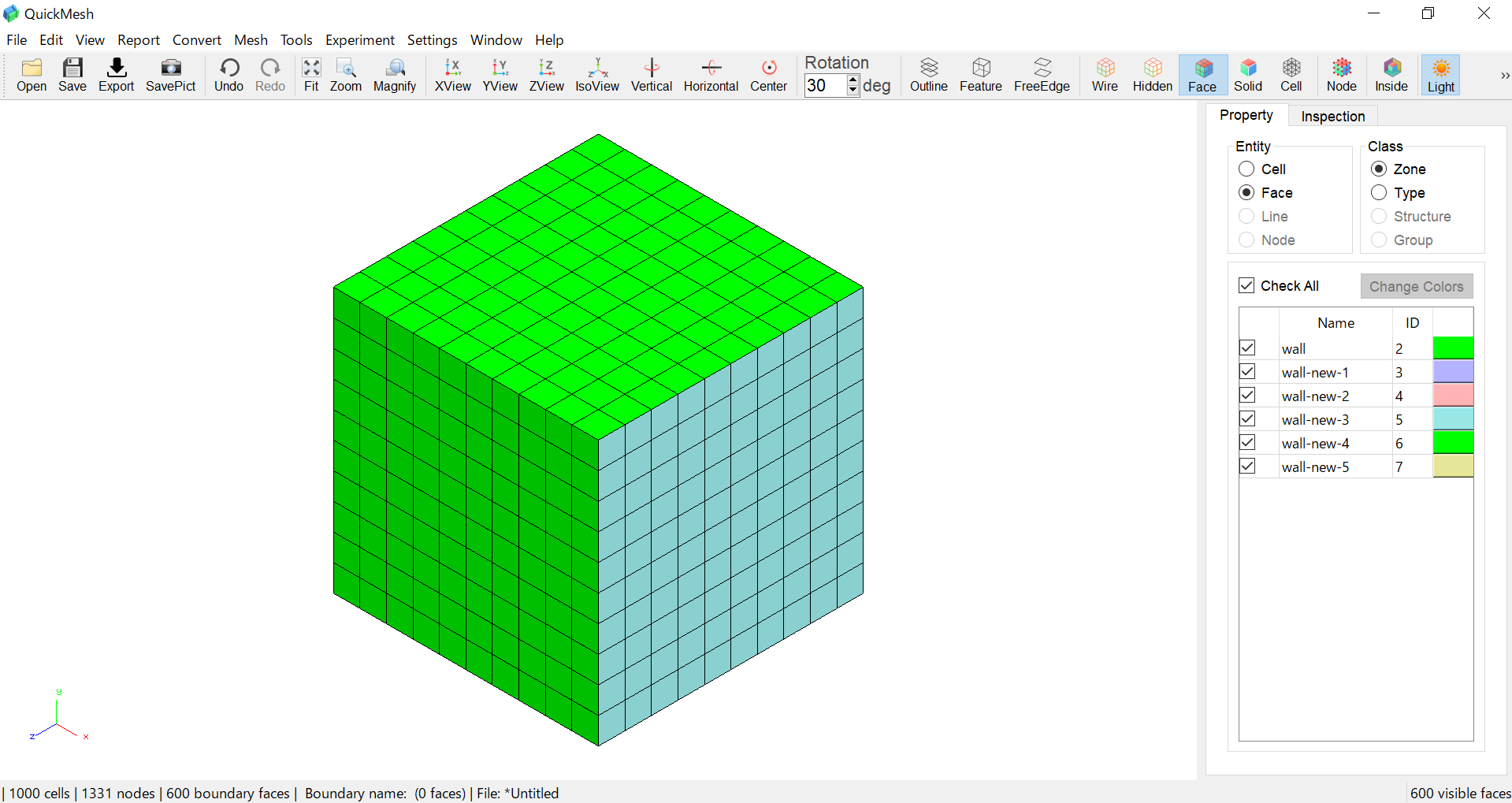This screenshot has height=803, width=1512.
Task: Uncheck the wall zone checkbox
Action: click(1247, 348)
